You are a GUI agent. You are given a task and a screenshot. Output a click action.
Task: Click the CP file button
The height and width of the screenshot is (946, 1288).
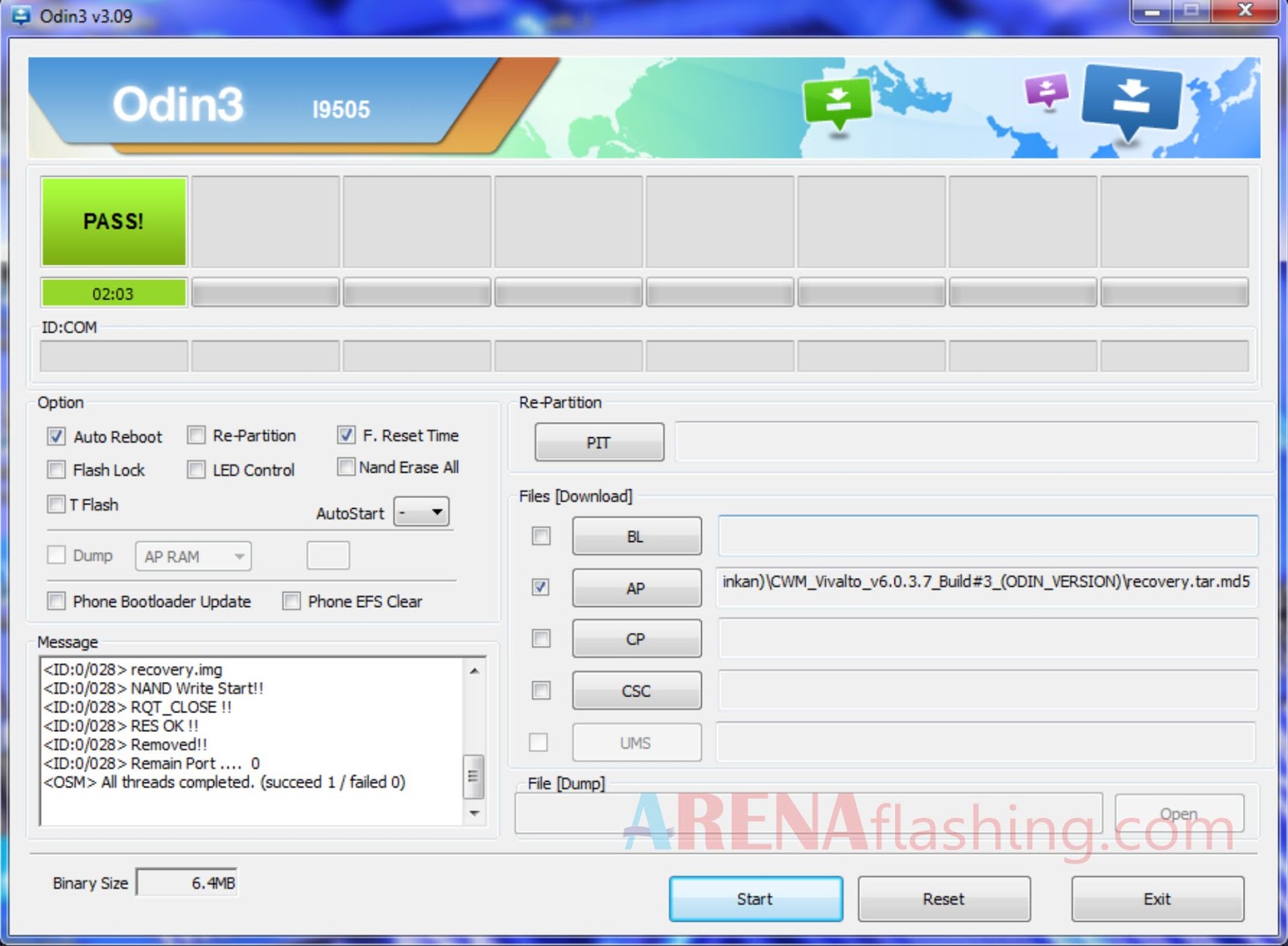click(637, 638)
